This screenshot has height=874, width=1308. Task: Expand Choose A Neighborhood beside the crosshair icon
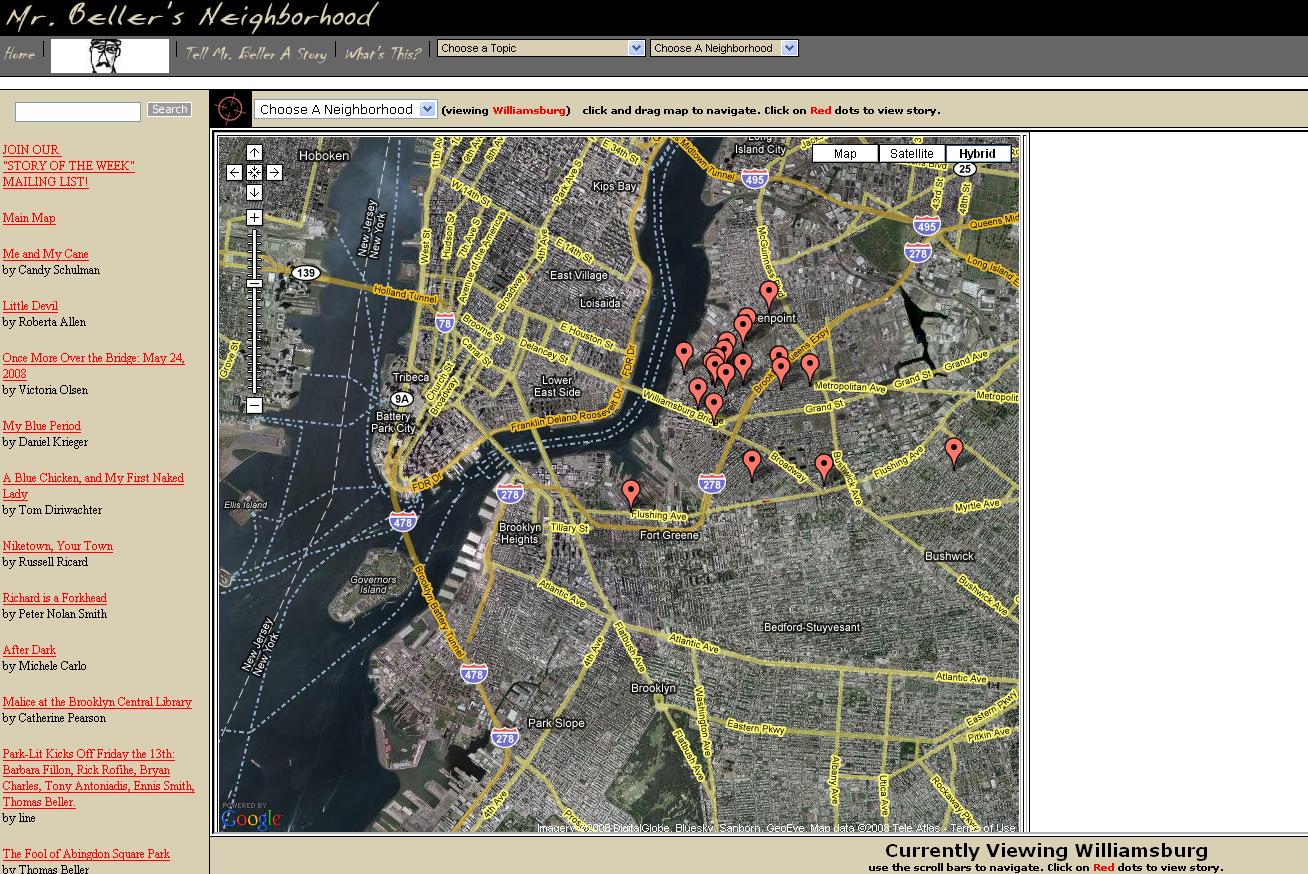click(x=345, y=109)
